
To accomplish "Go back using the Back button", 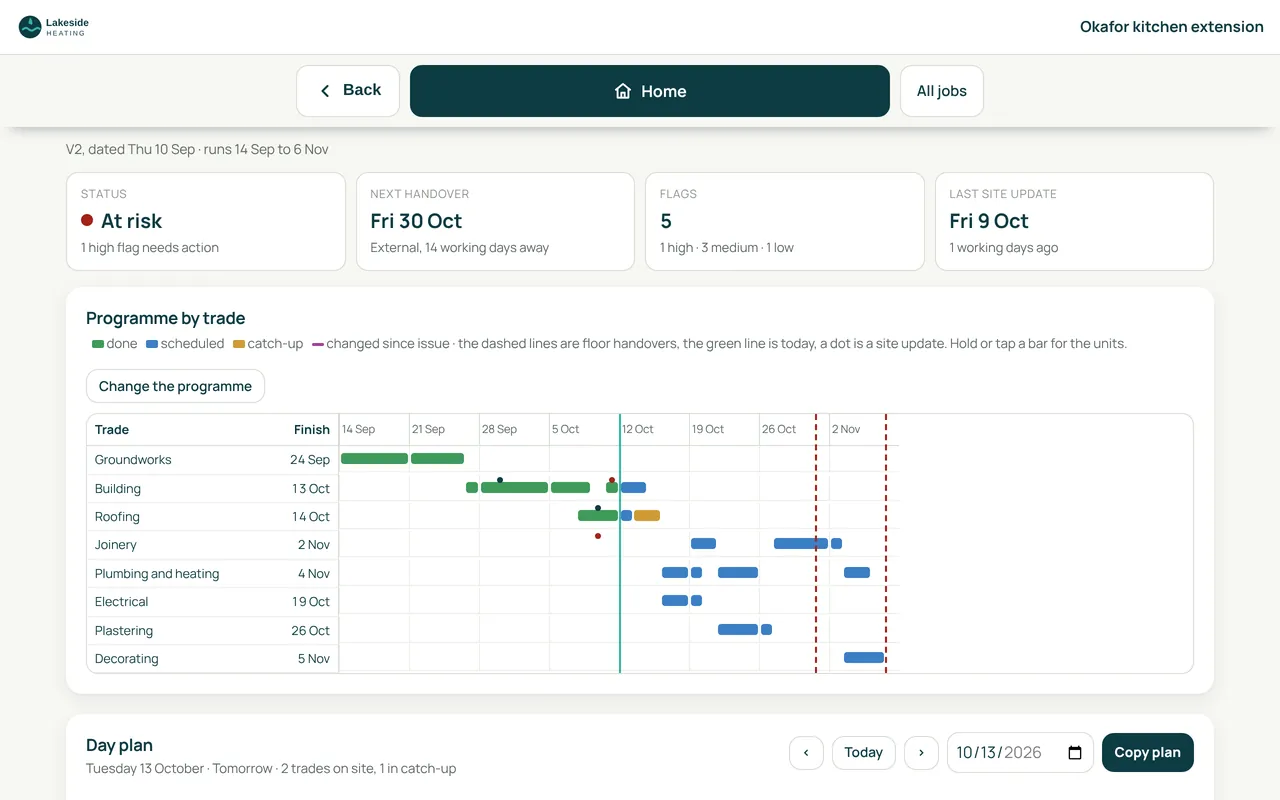I will (348, 91).
